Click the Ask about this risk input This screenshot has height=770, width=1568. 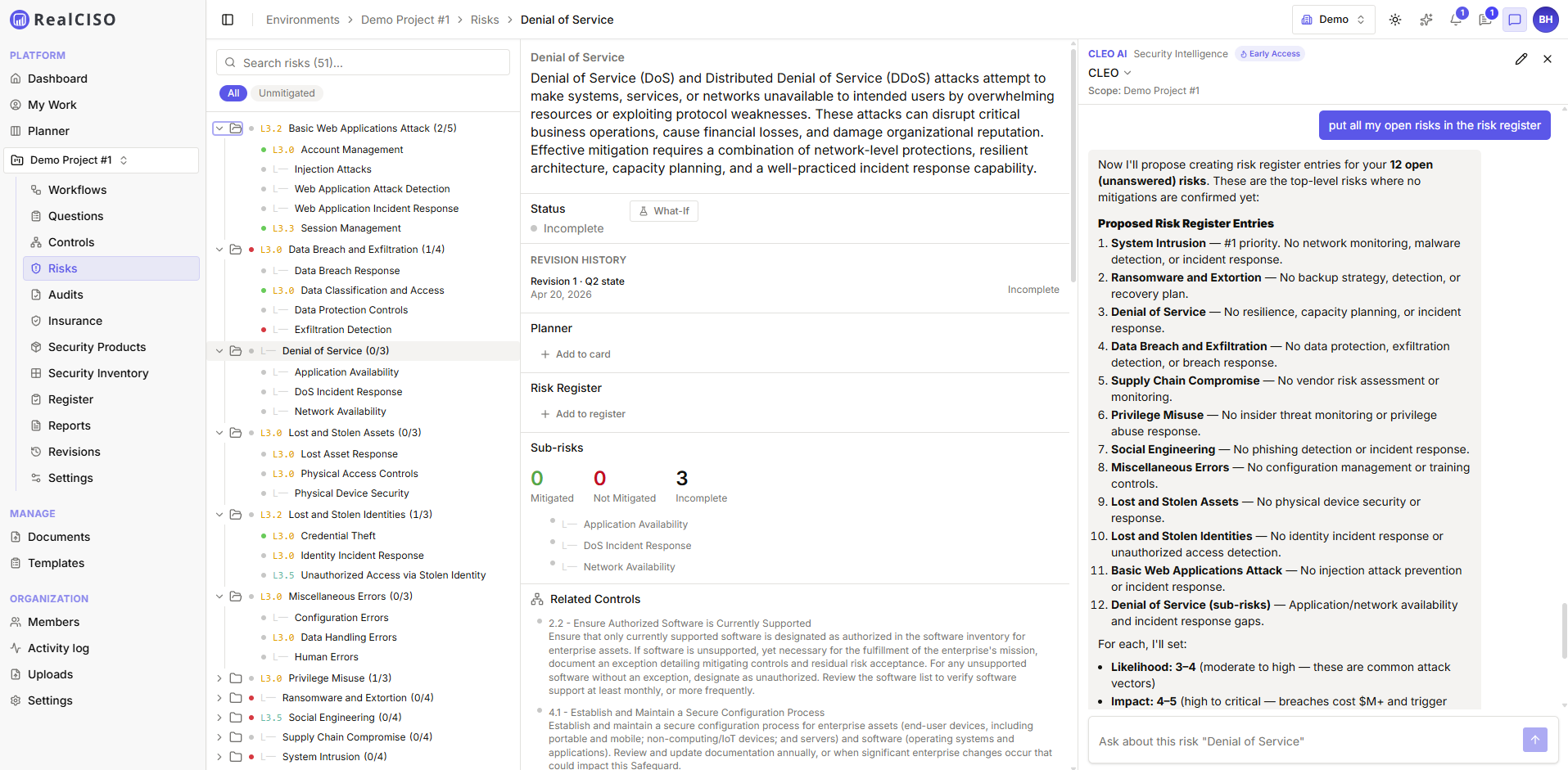1307,741
